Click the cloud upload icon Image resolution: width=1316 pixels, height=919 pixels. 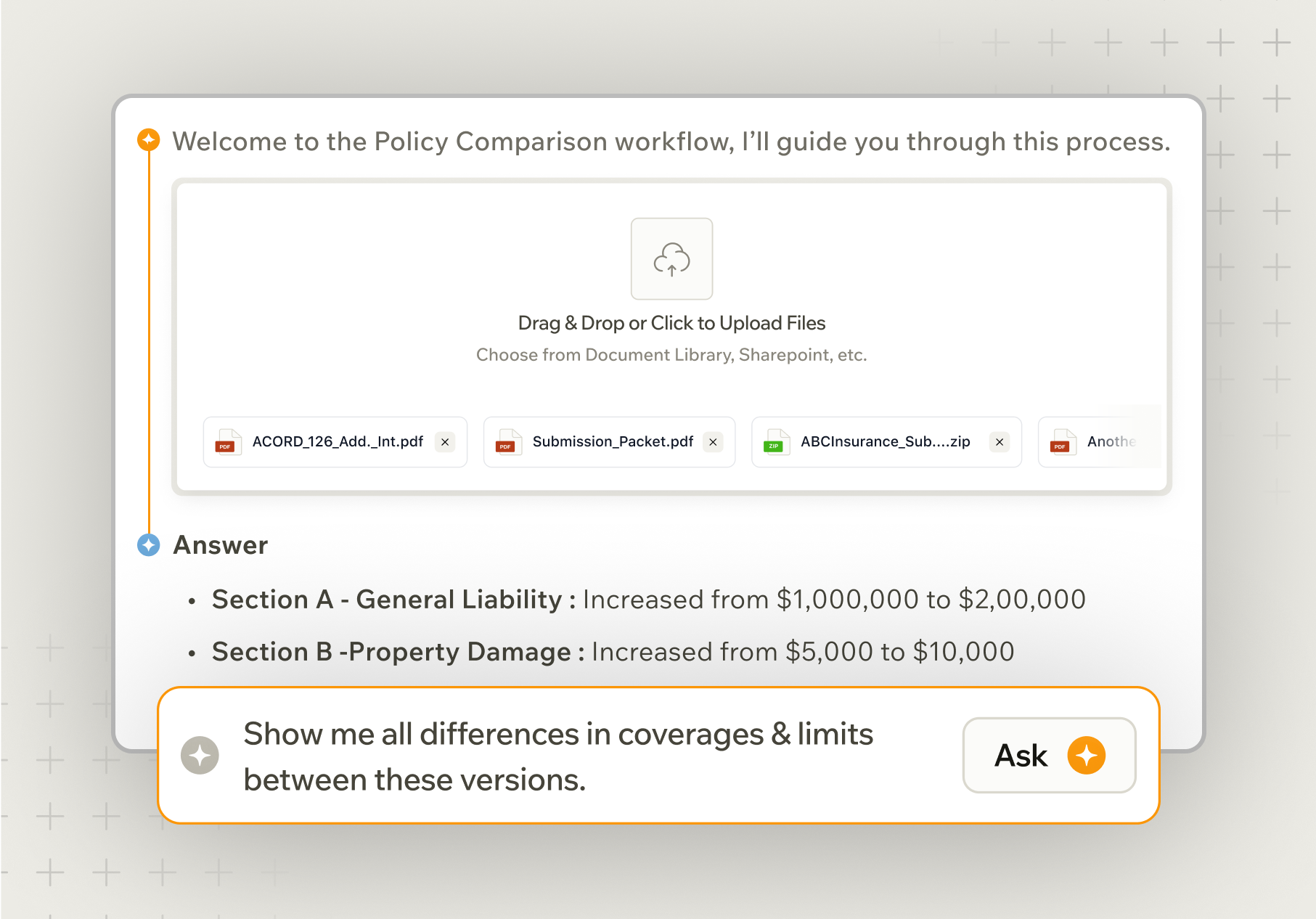click(x=671, y=259)
